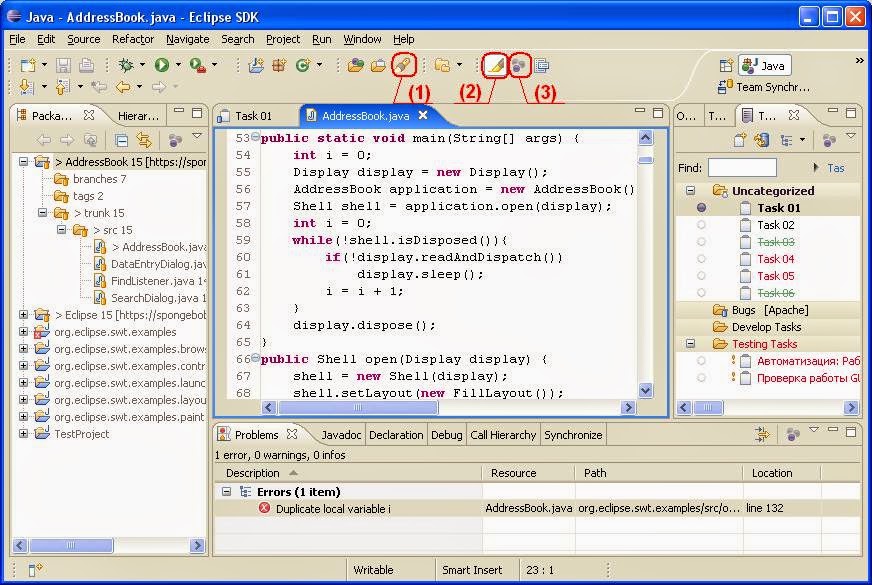Run the program with green play icon
Viewport: 872px width, 585px height.
coord(162,66)
